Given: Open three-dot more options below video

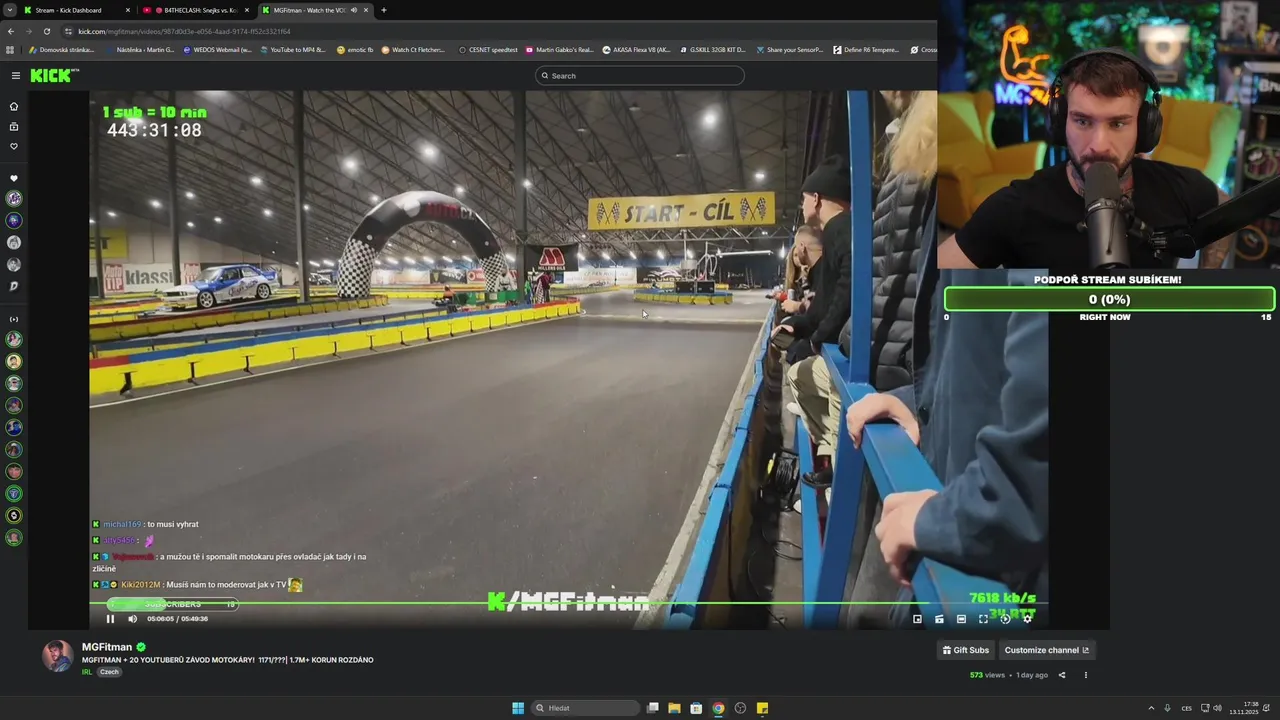Looking at the screenshot, I should coord(1085,675).
